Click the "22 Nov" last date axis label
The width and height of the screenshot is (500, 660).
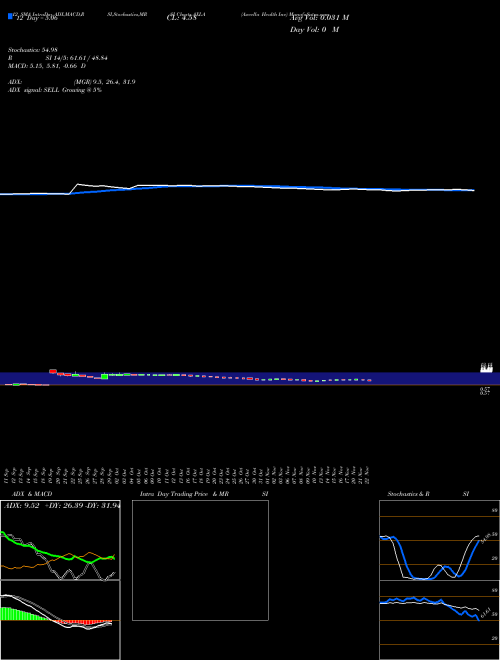pos(368,475)
